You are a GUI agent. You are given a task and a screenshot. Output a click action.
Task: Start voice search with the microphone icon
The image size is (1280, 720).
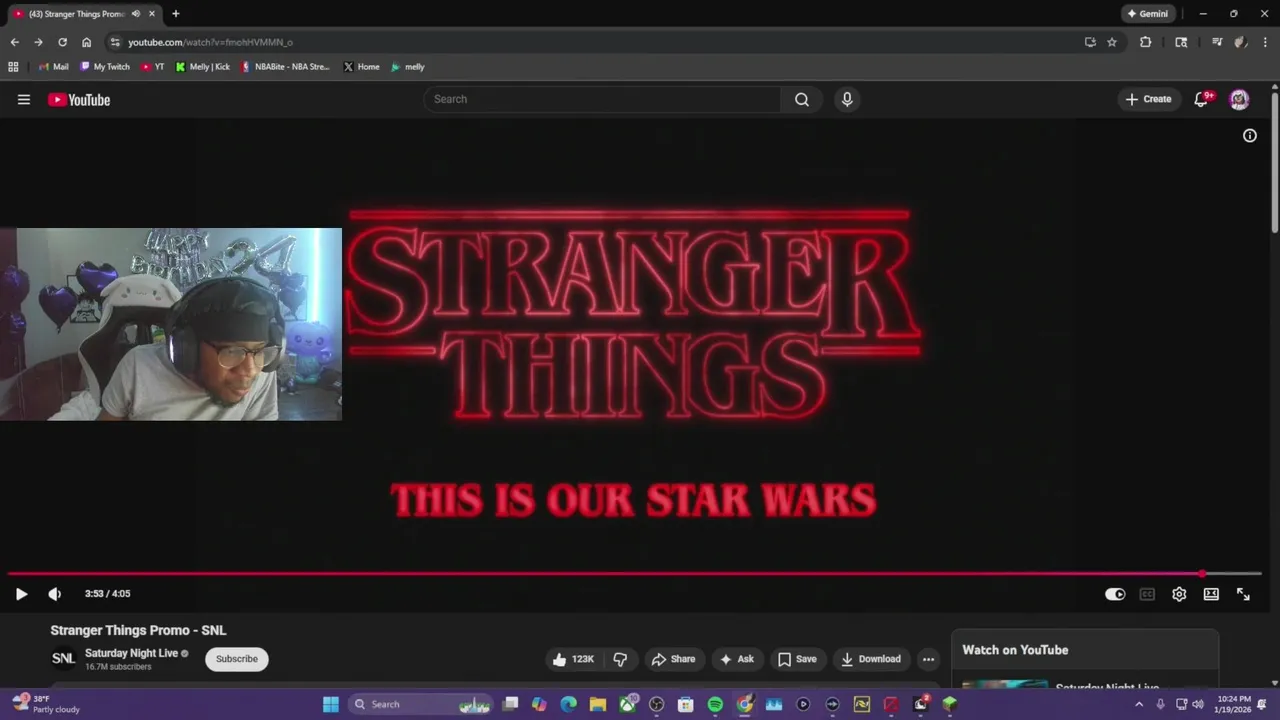(847, 99)
